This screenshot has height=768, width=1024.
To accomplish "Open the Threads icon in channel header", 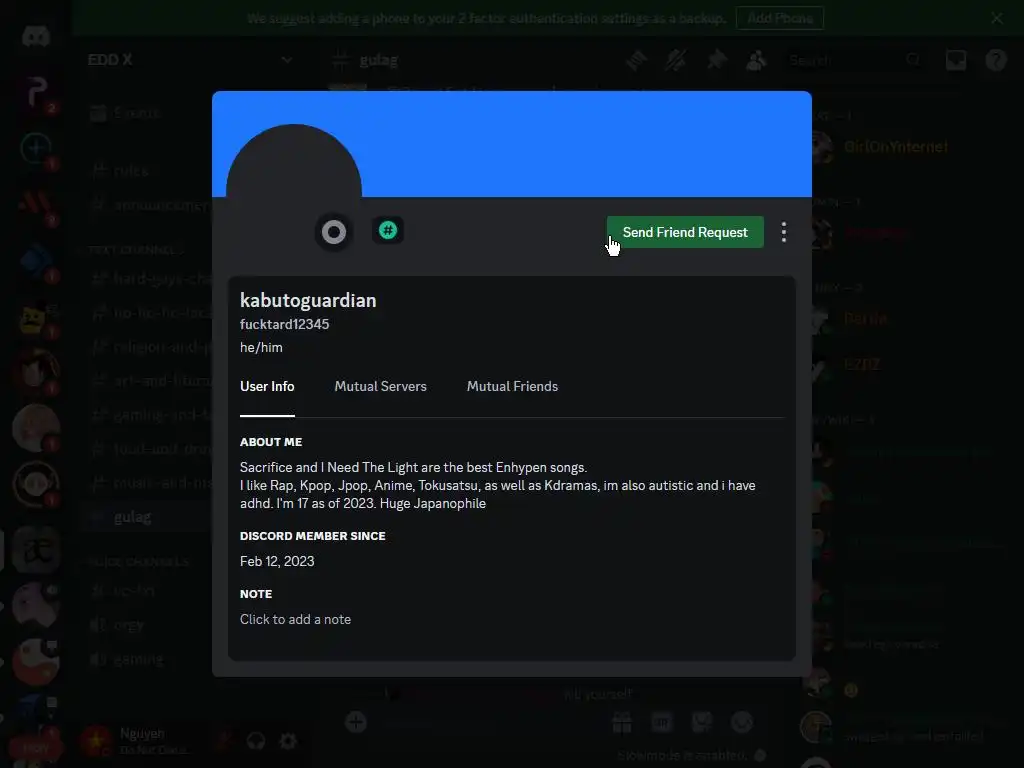I will 636,61.
